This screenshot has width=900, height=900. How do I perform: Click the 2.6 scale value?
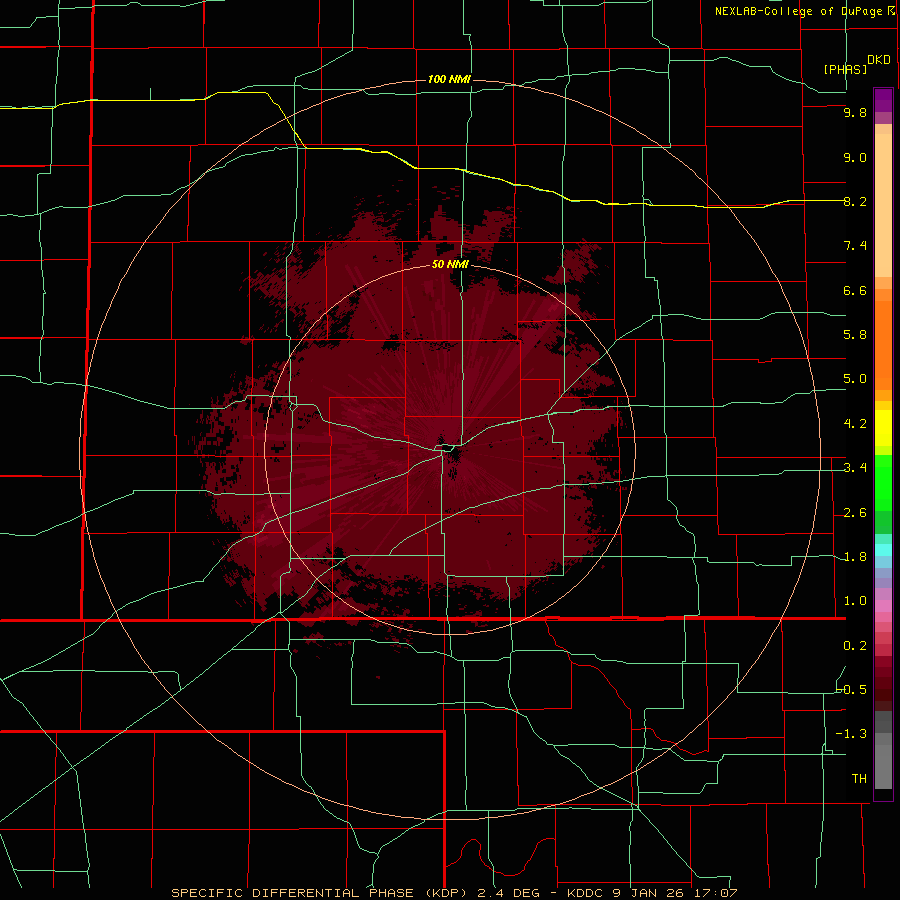point(855,513)
